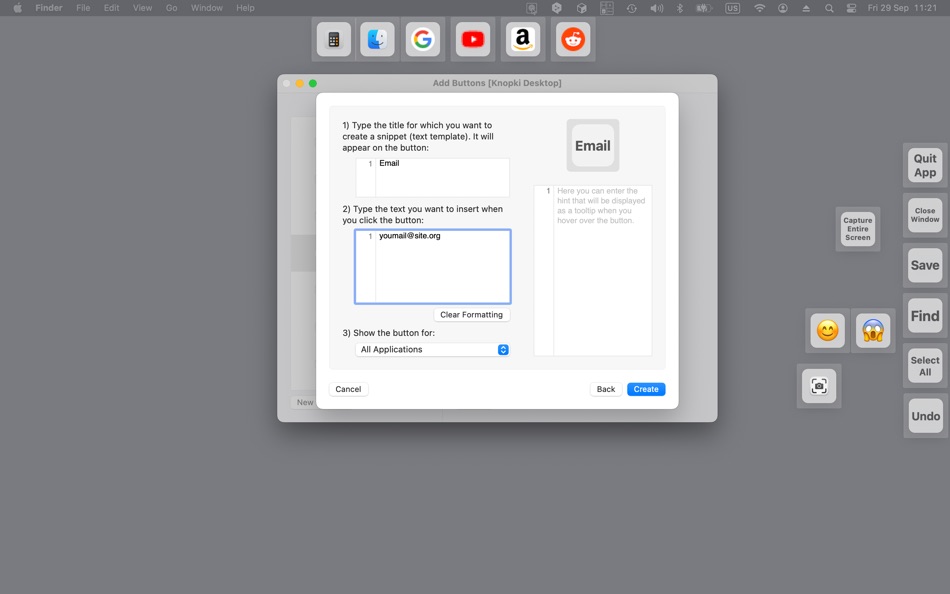Open the Edit menu
Viewport: 950px width, 594px height.
(x=111, y=8)
